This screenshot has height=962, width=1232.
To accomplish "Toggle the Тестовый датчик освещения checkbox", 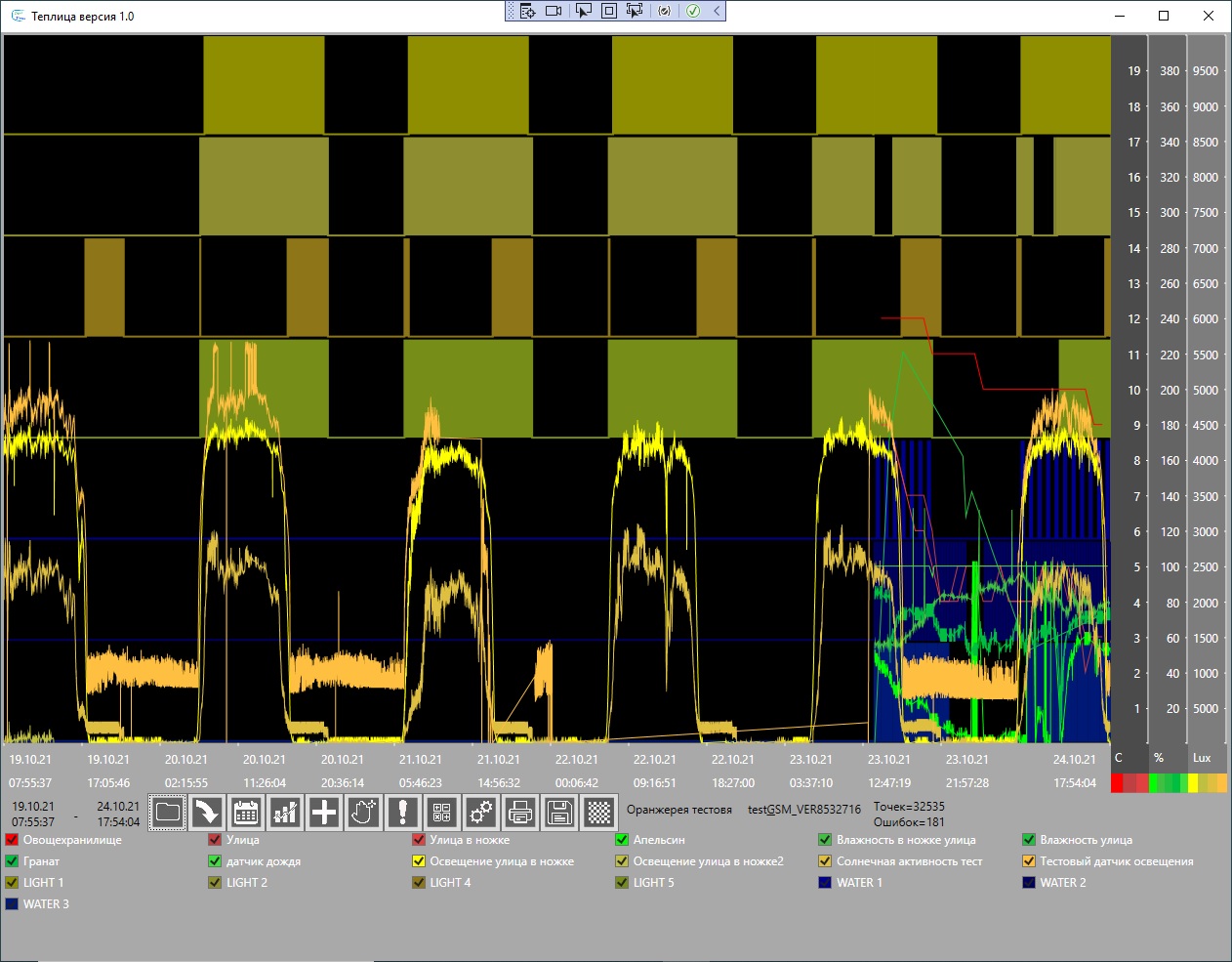I will coord(1028,861).
